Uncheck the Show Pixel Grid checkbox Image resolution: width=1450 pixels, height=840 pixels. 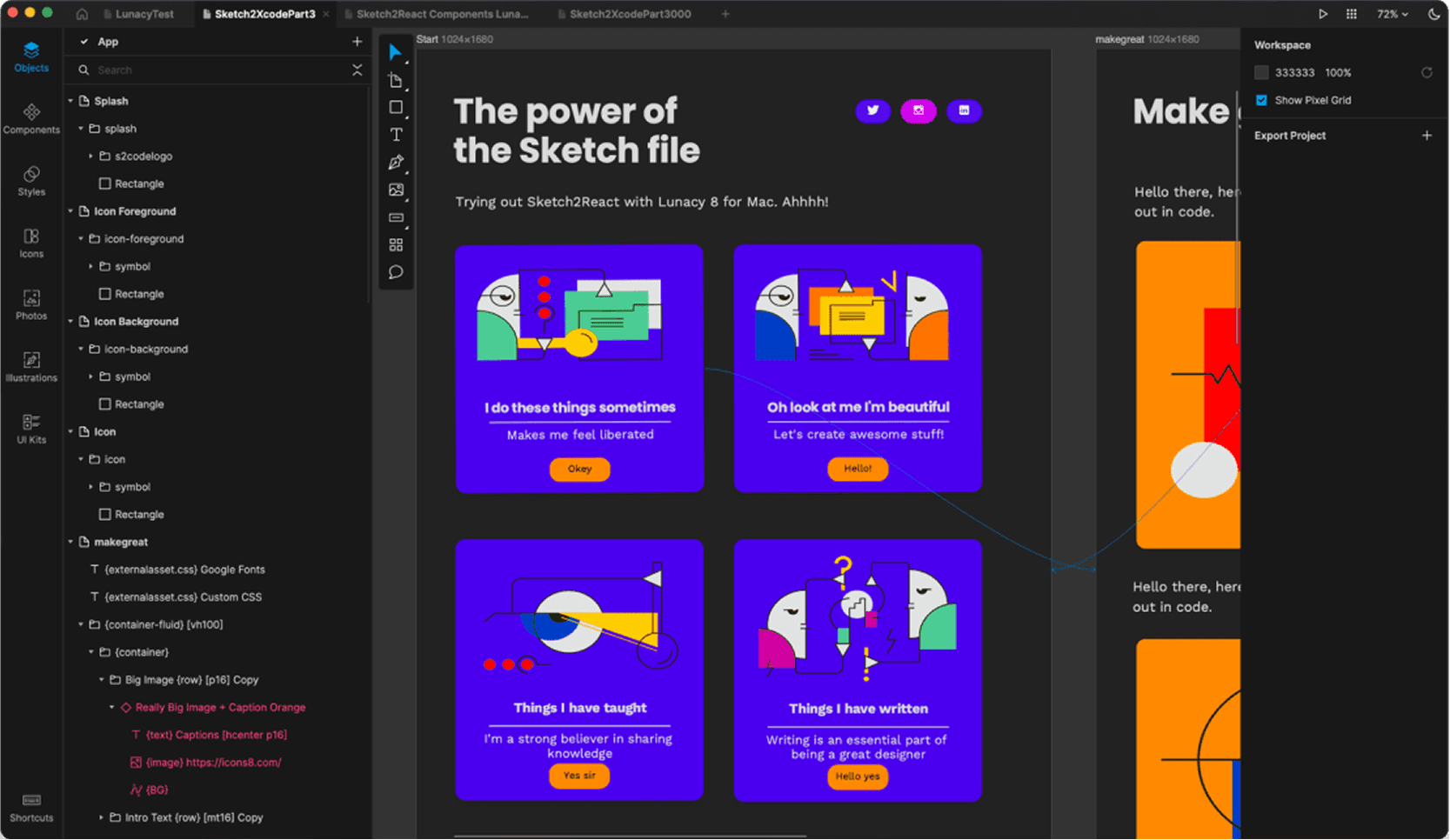[1261, 100]
